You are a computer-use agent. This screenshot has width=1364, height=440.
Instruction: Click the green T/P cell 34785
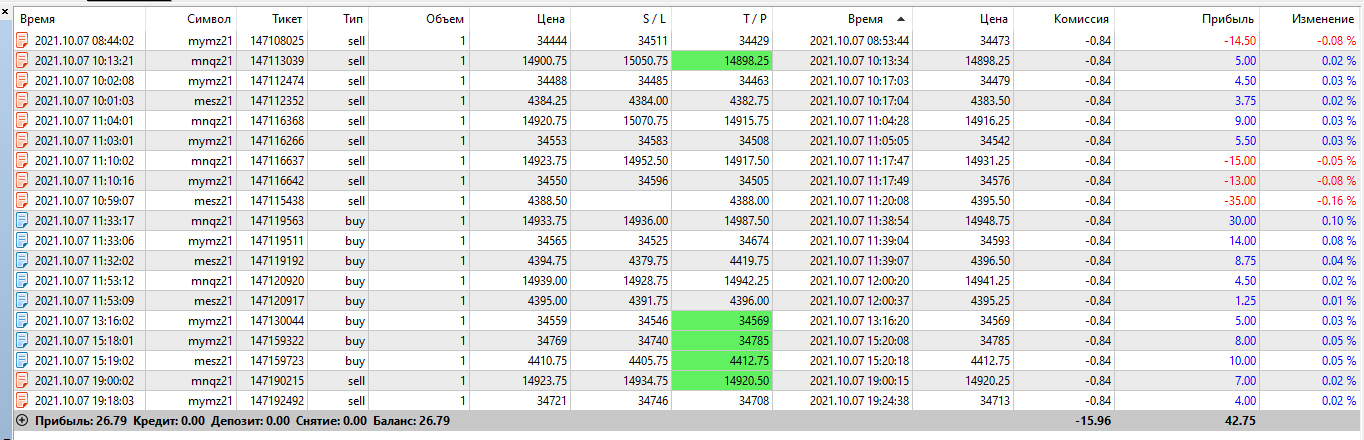pyautogui.click(x=723, y=341)
